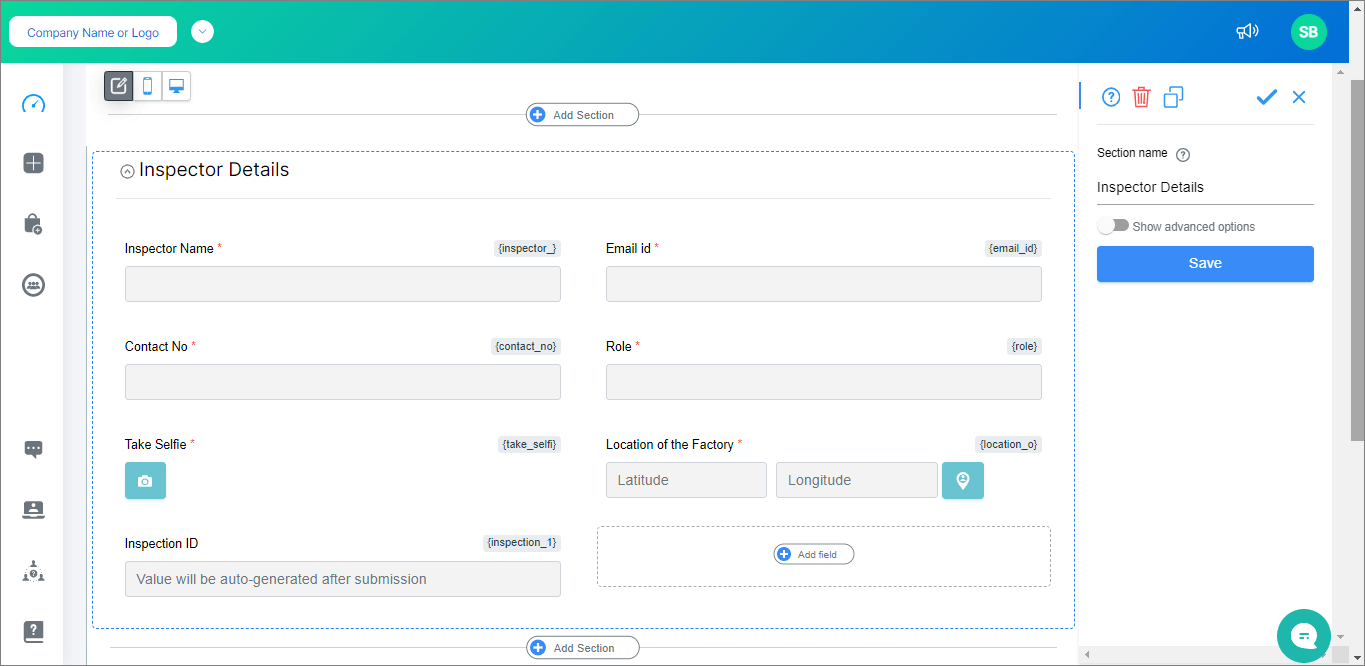
Task: Enable the Show advanced options toggle
Action: pos(1113,225)
